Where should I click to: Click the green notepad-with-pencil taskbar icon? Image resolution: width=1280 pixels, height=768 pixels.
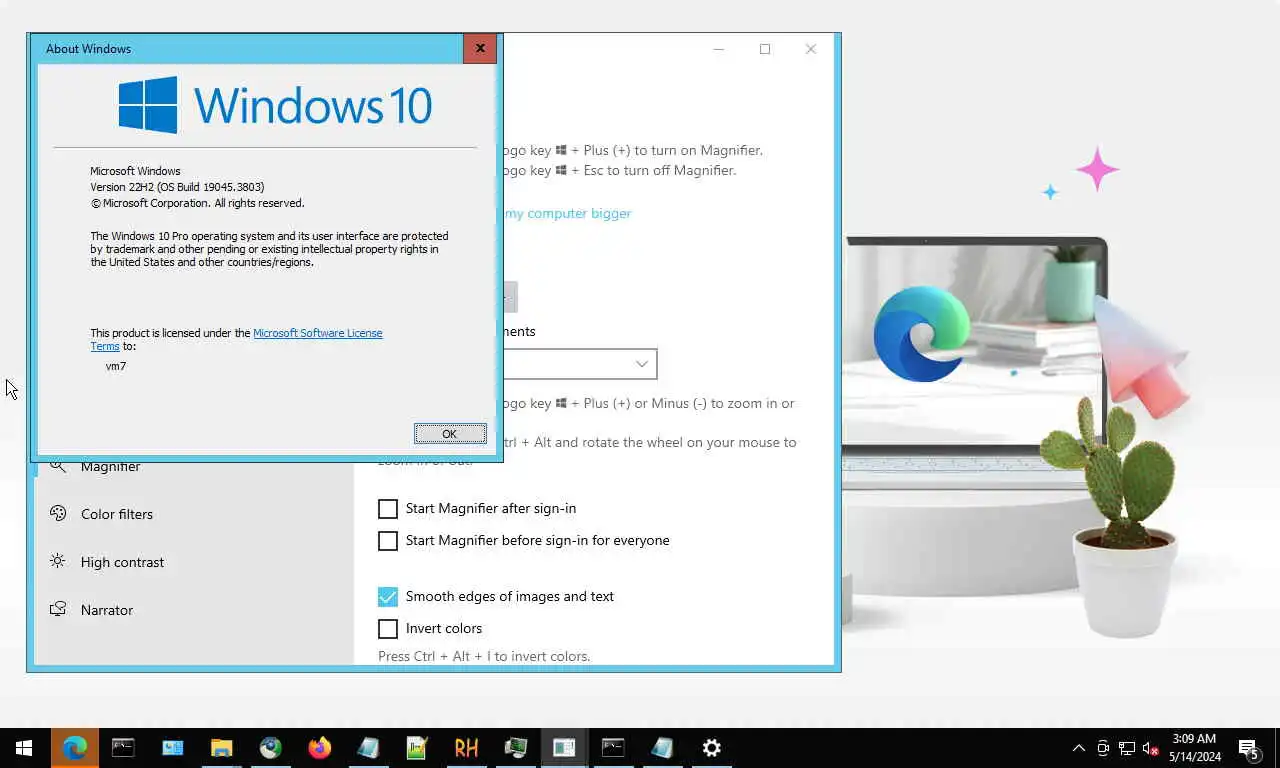click(x=417, y=747)
